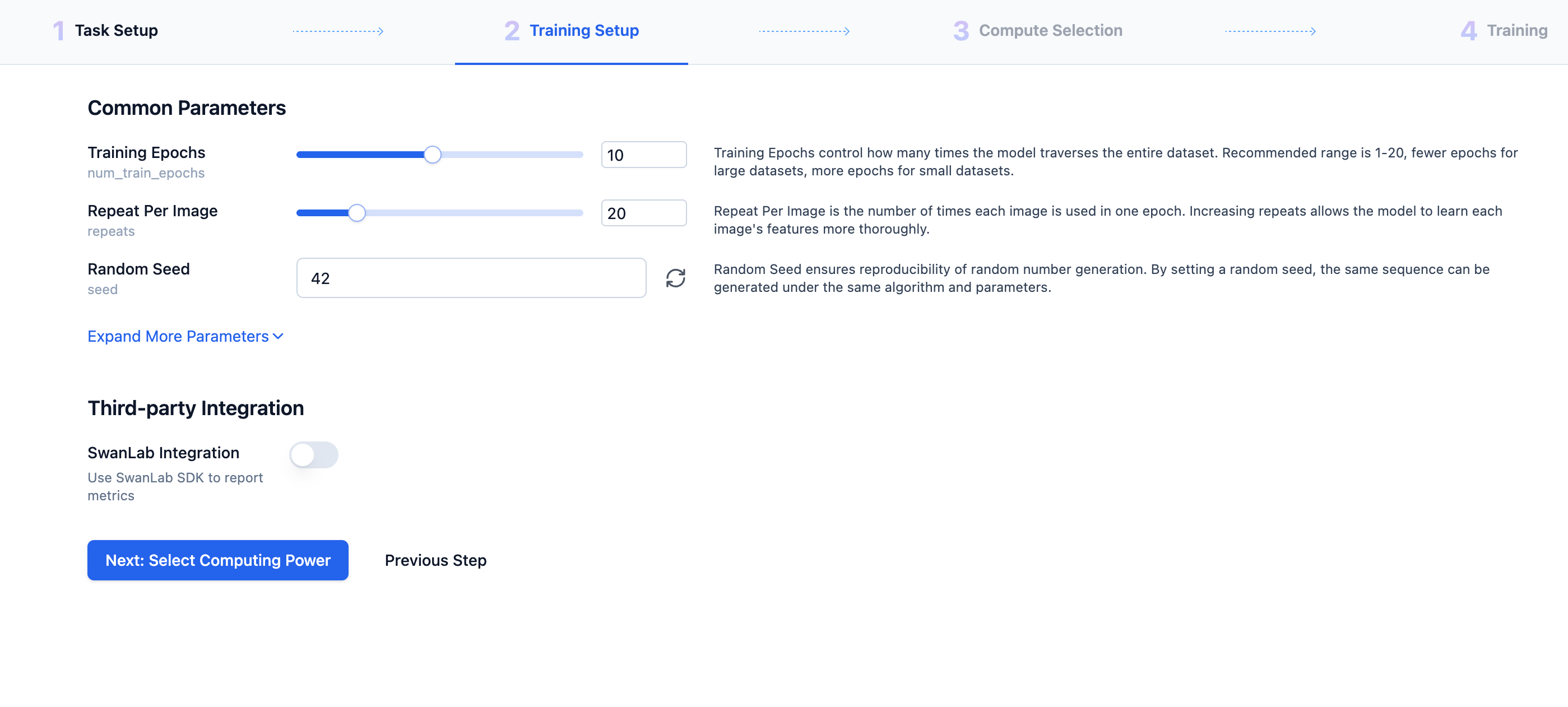Image resolution: width=1568 pixels, height=707 pixels.
Task: Open the Compute Selection step tab
Action: click(x=1050, y=30)
